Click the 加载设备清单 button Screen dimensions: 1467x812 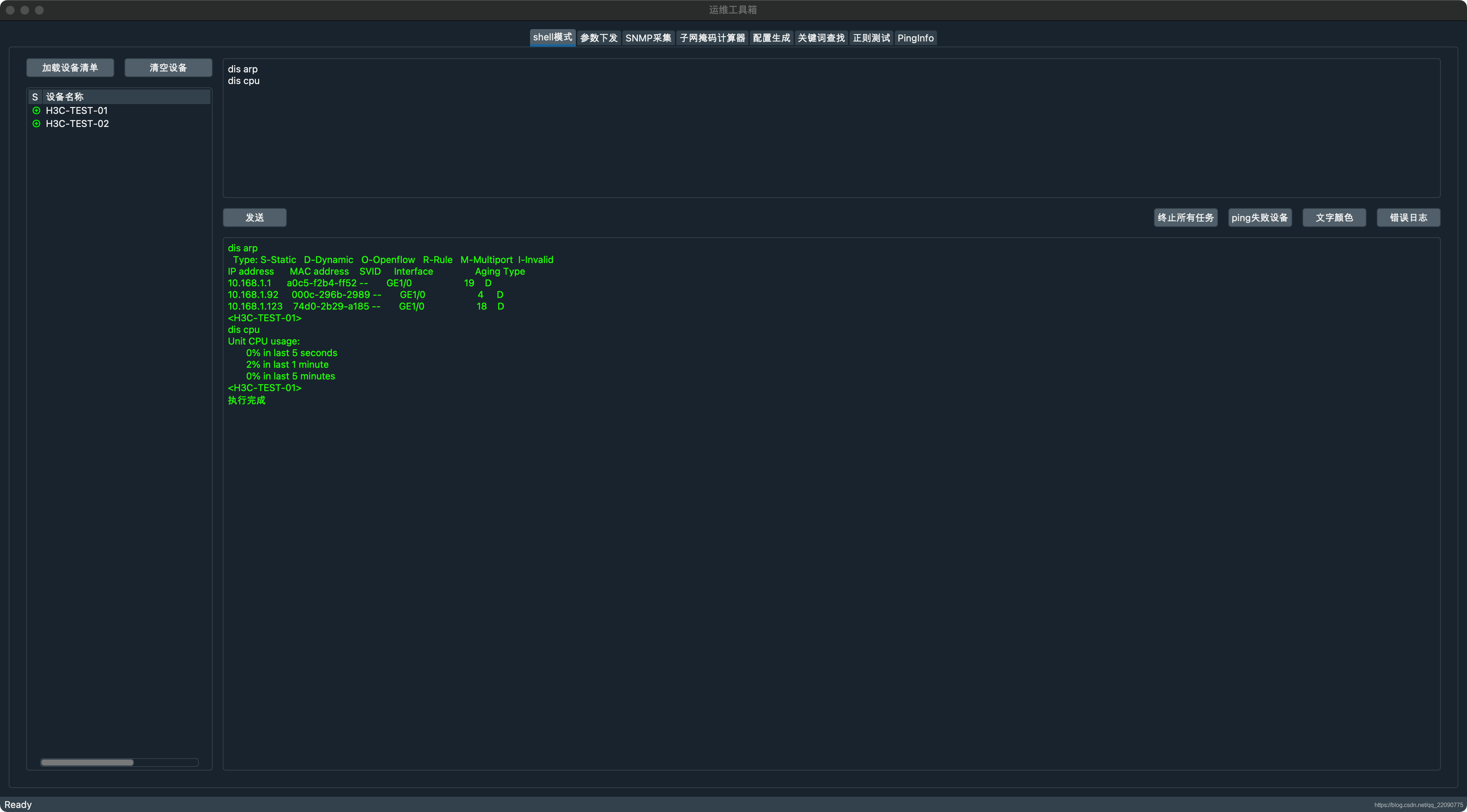click(x=70, y=68)
